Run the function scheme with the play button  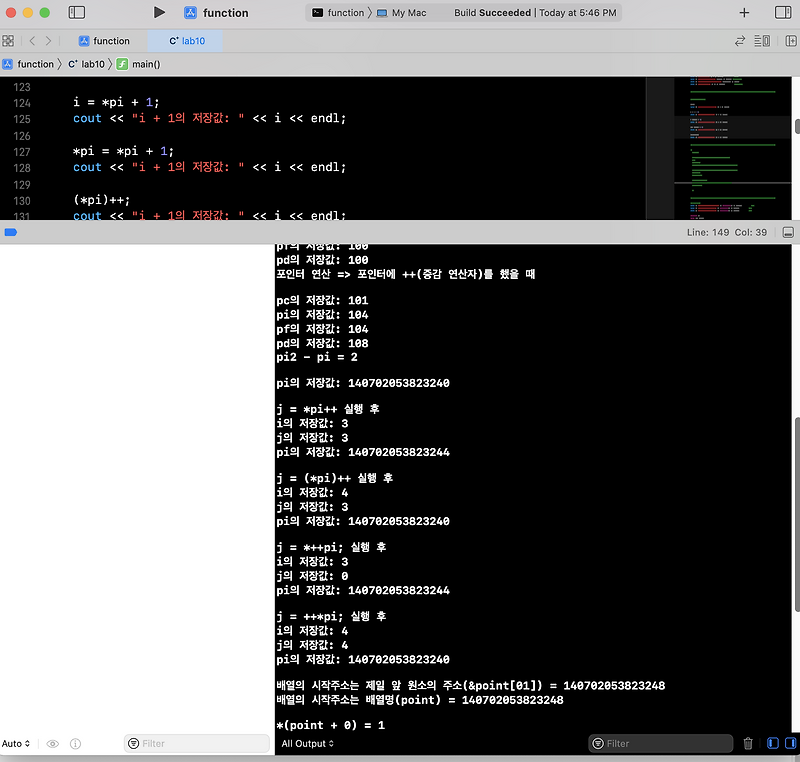coord(160,12)
